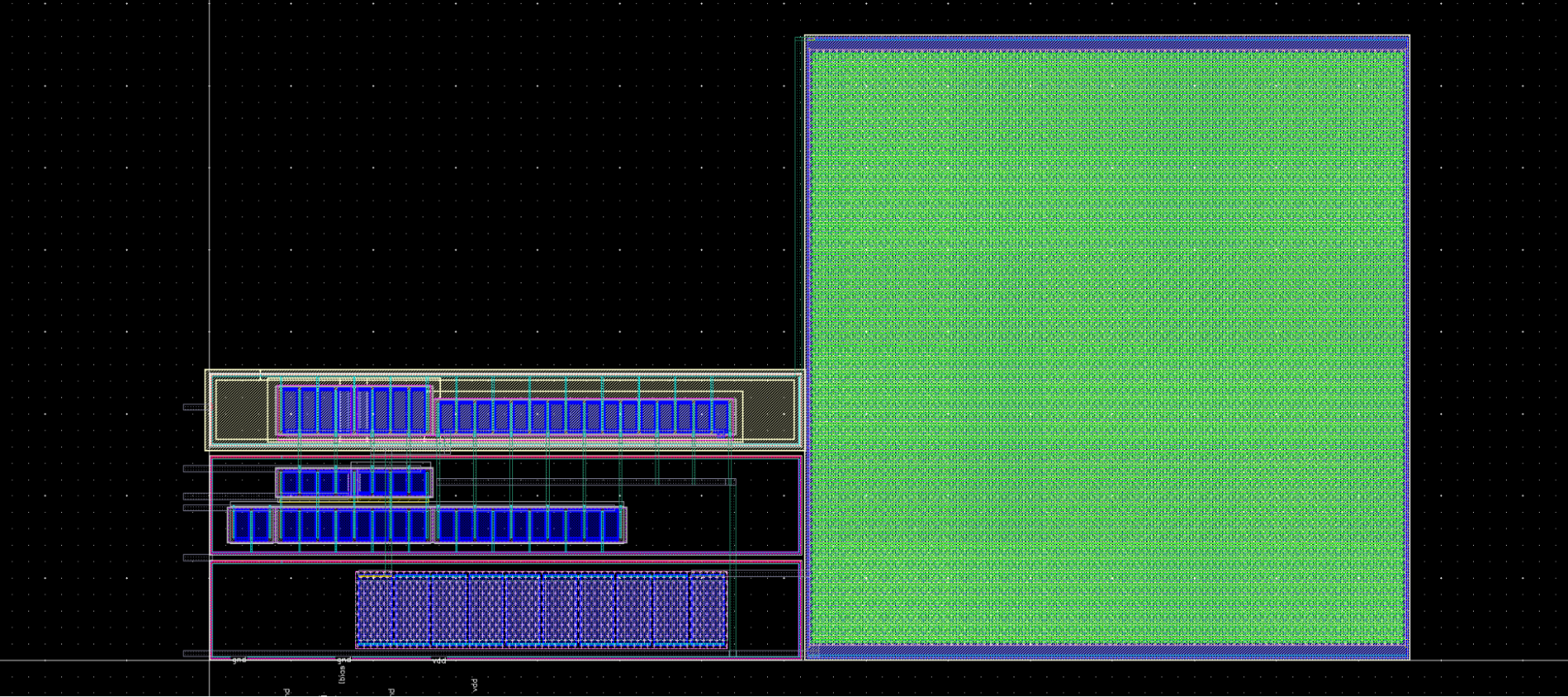Select the tall transistor group in the top n-well
The image size is (1568, 697).
click(x=354, y=409)
